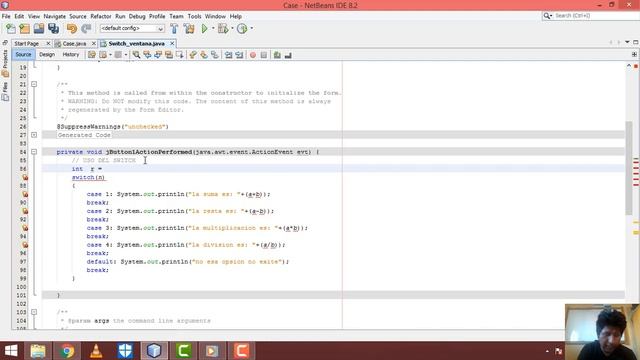Screen dimensions: 640x360
Task: Click the Shift Line Left icon
Action: [x=229, y=55]
